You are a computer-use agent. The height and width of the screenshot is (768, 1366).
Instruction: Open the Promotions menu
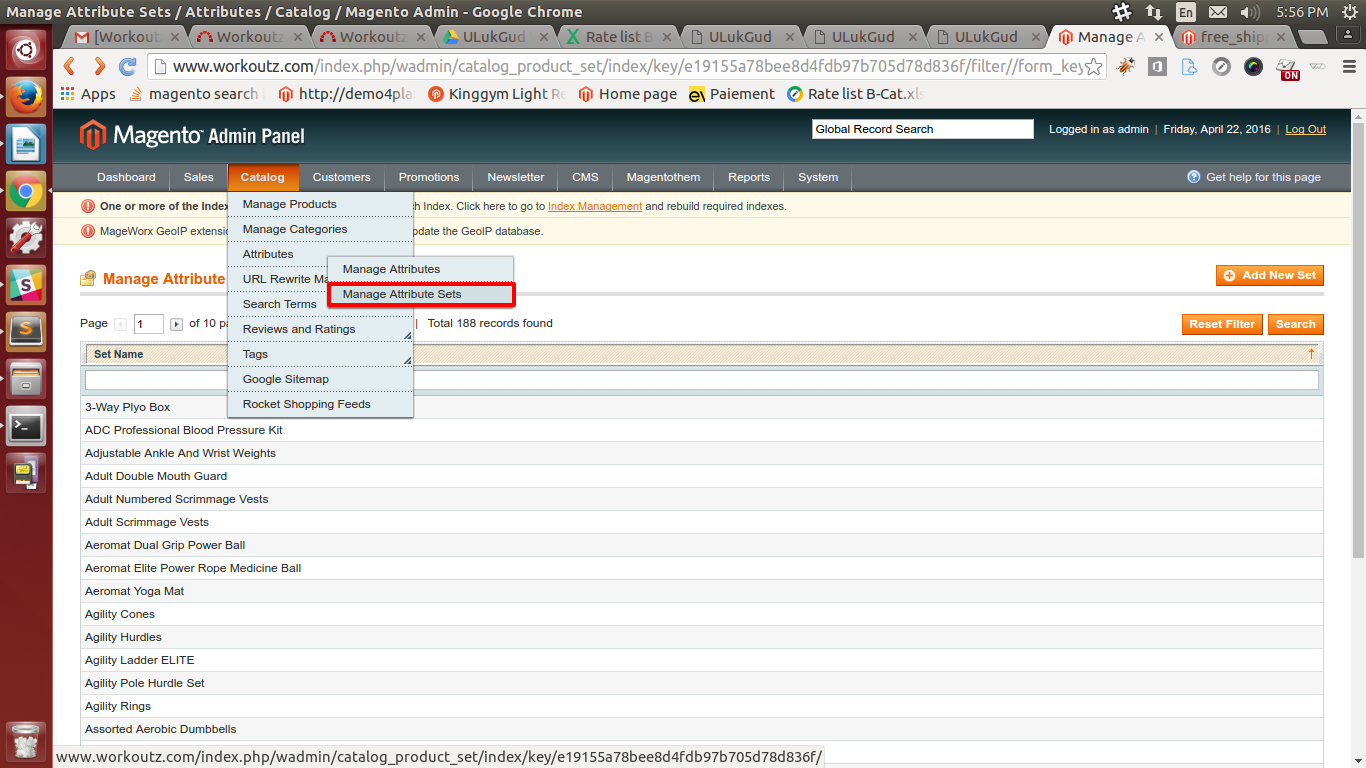coord(429,177)
